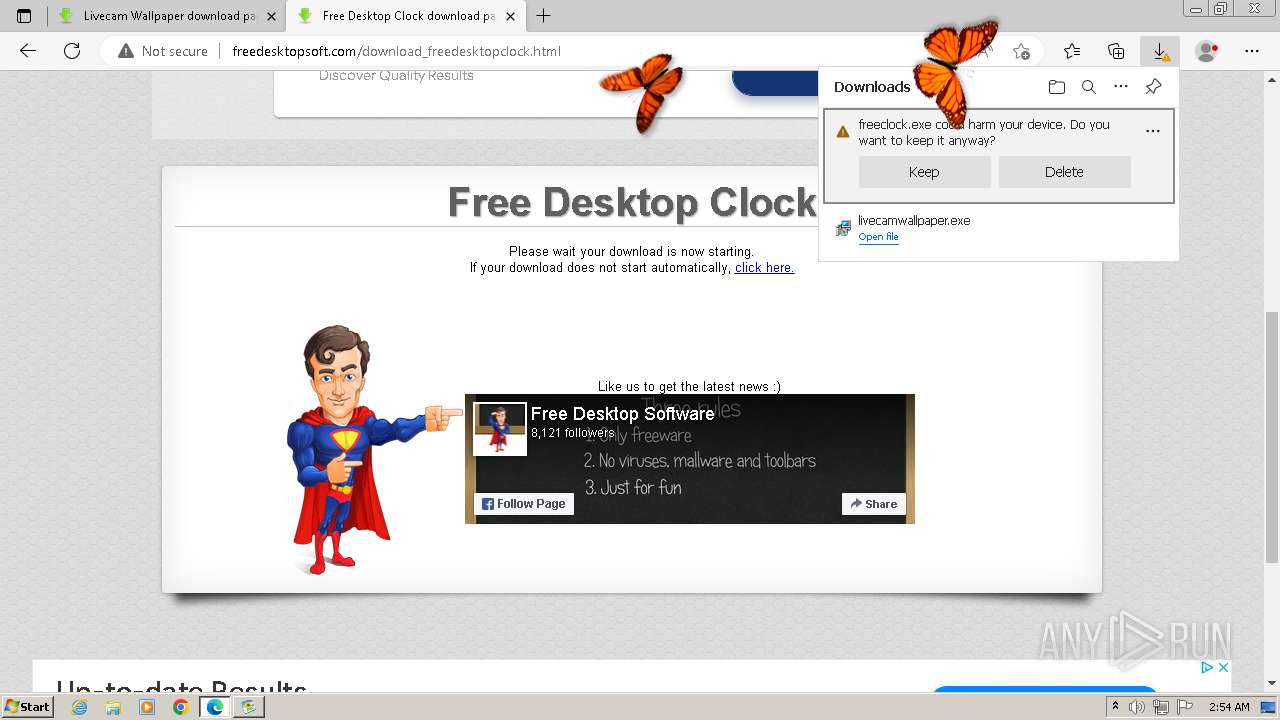Search downloads in Downloads panel
This screenshot has height=720, width=1280.
tap(1089, 87)
